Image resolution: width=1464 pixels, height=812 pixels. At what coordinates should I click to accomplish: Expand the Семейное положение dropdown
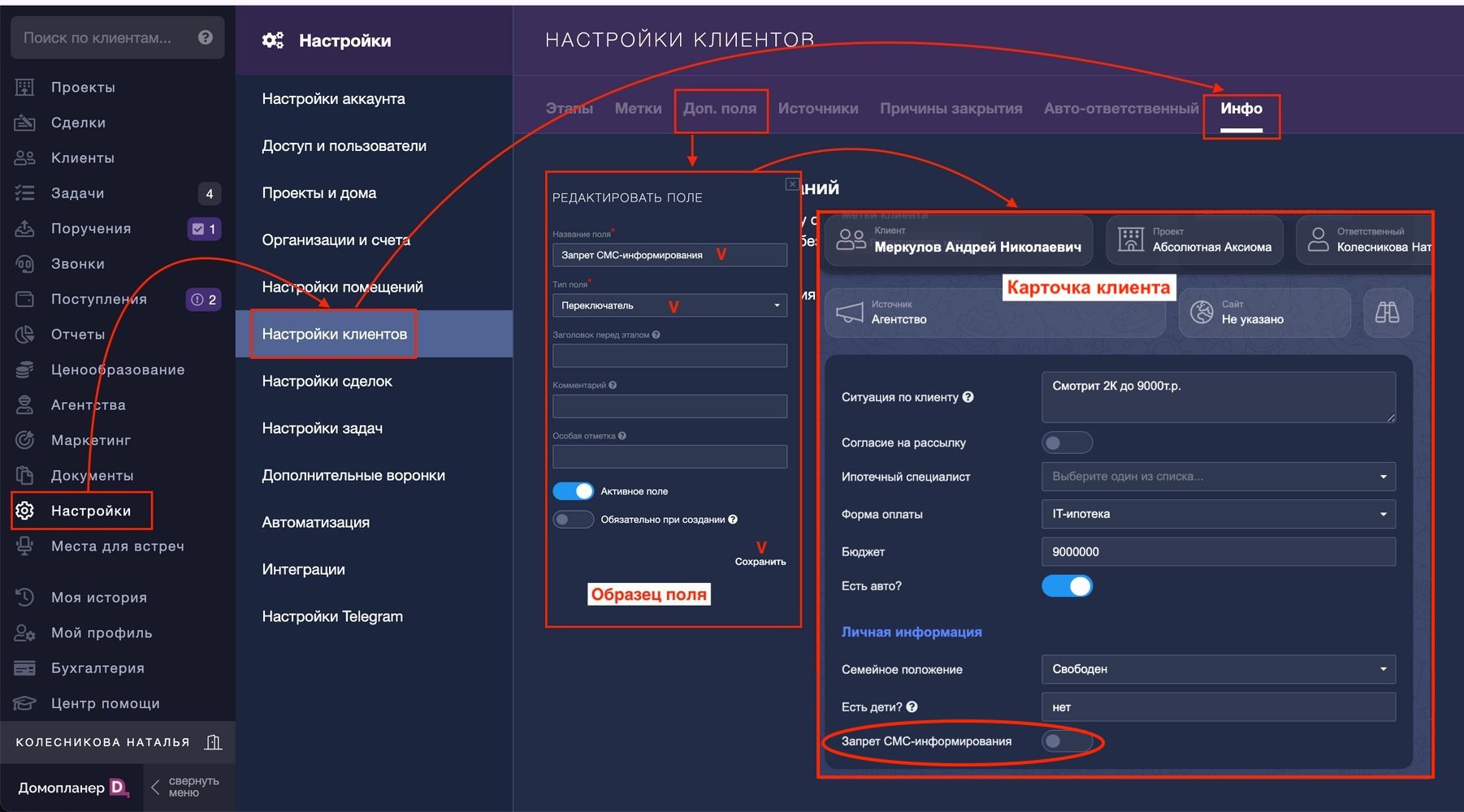pyautogui.click(x=1219, y=669)
